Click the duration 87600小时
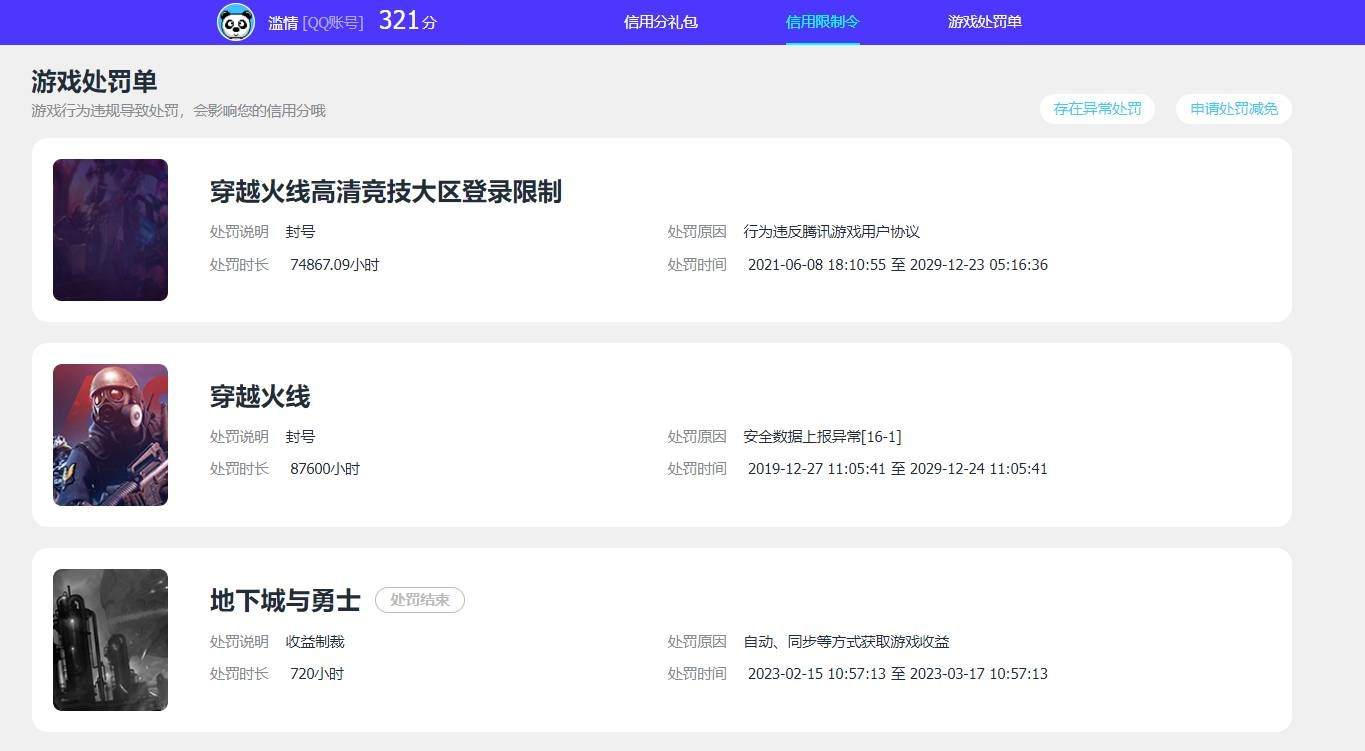The image size is (1365, 751). coord(325,469)
